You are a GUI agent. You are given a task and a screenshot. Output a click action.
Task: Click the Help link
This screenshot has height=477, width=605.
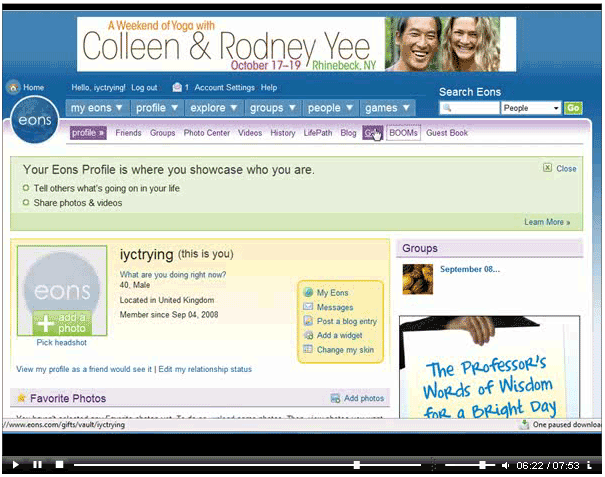pyautogui.click(x=269, y=88)
